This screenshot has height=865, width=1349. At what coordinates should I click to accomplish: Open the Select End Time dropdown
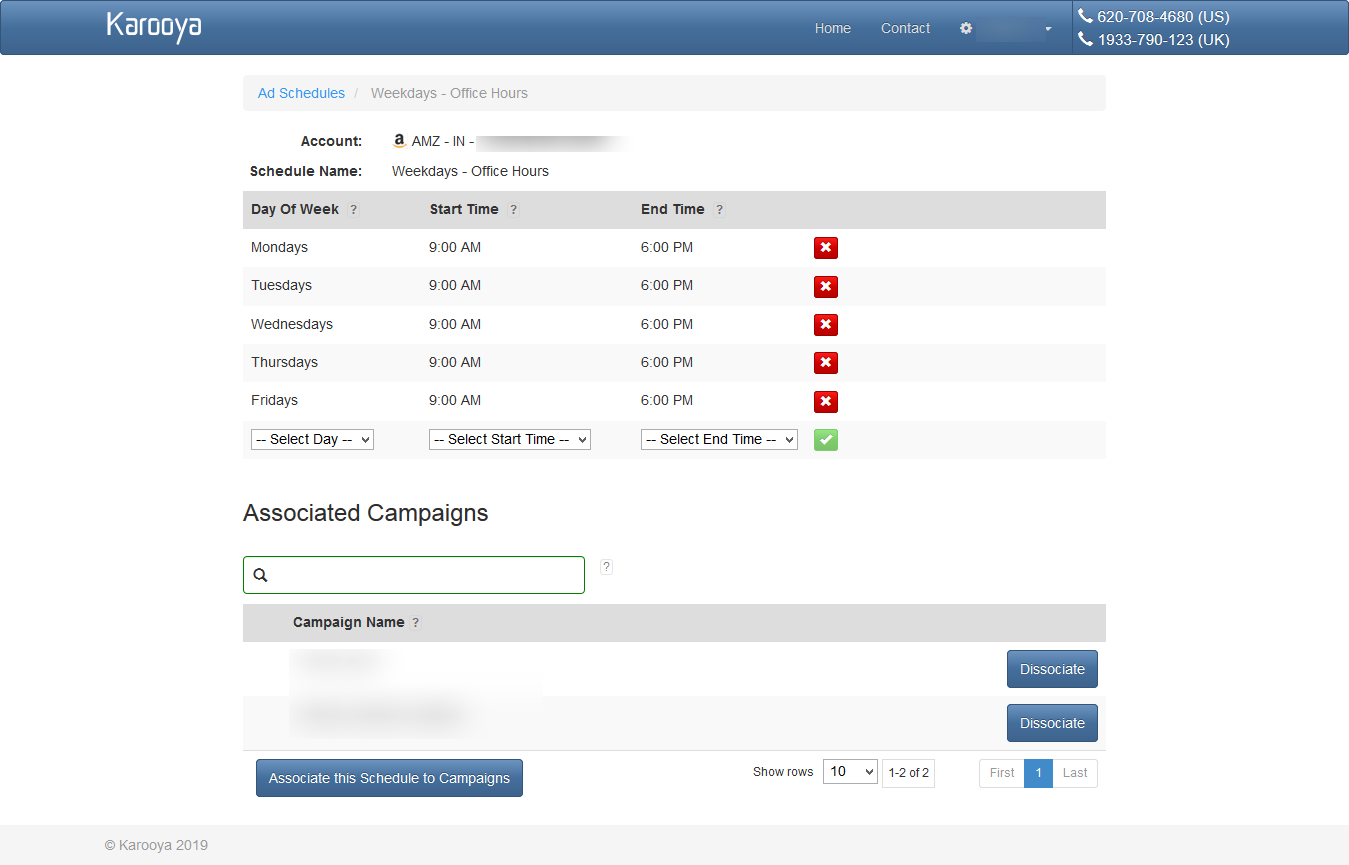719,440
